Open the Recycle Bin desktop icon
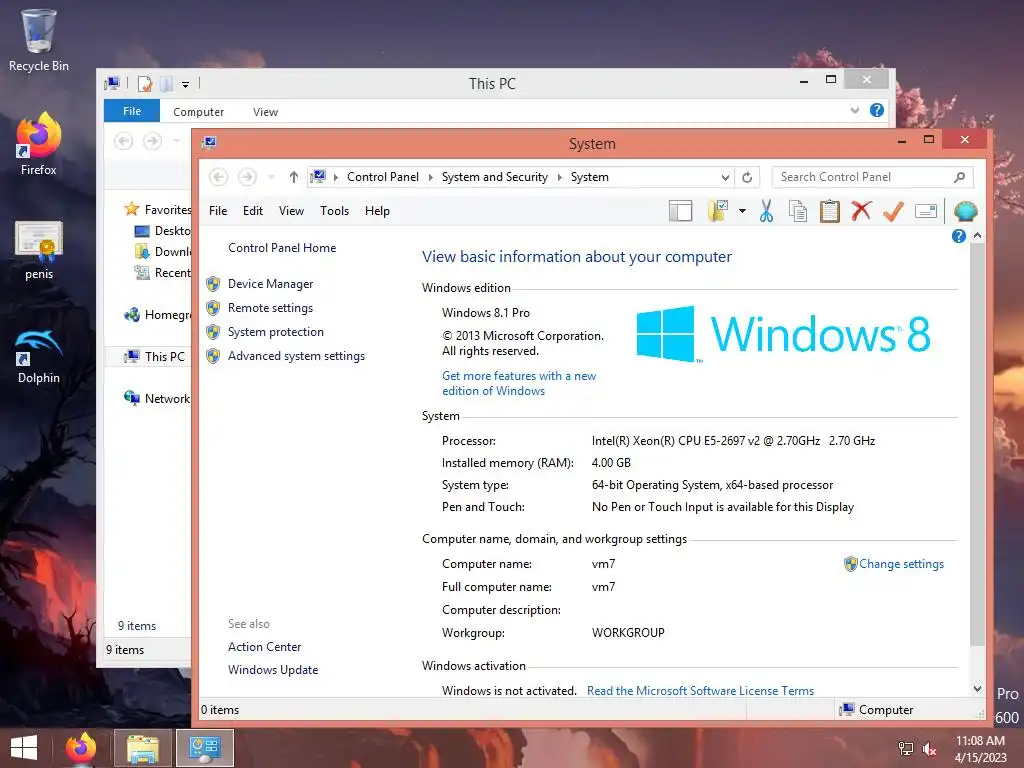1024x768 pixels. point(39,39)
